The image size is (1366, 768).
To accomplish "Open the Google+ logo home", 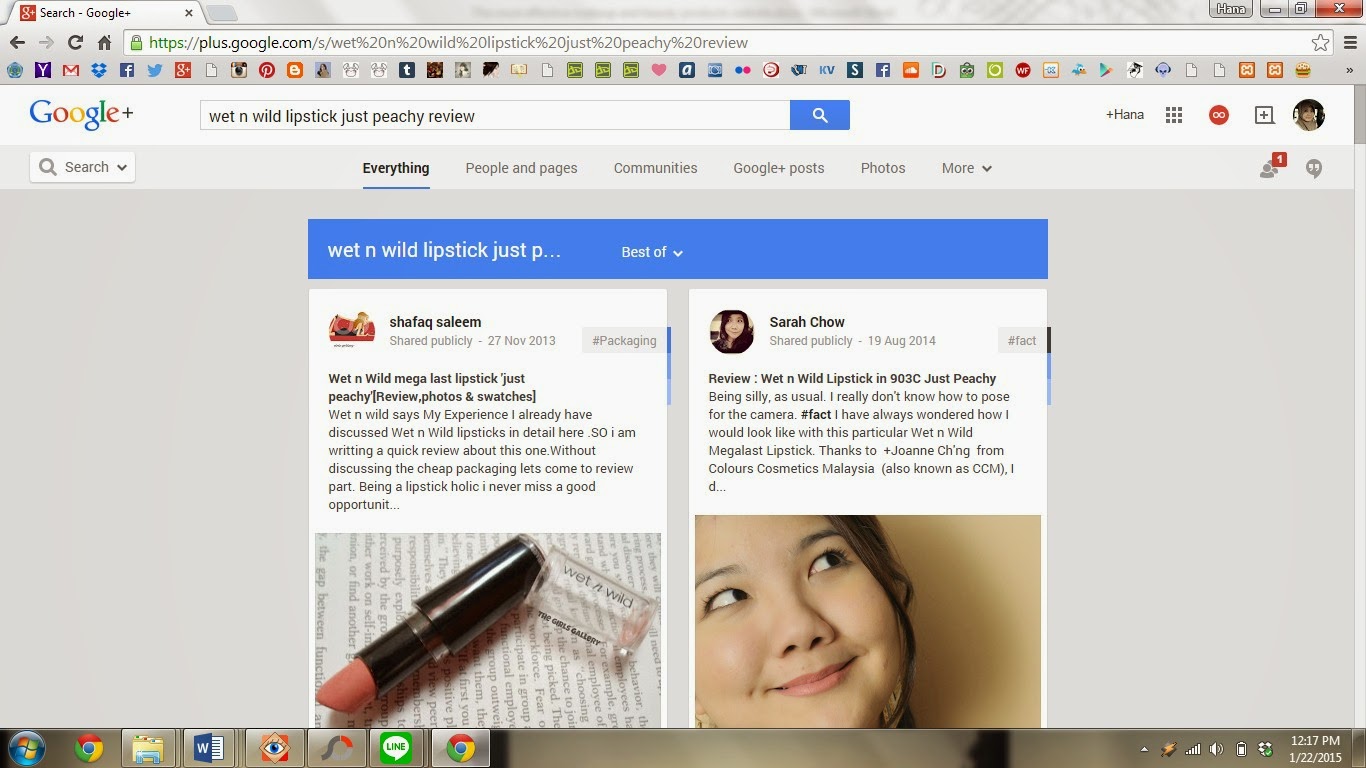I will point(81,114).
